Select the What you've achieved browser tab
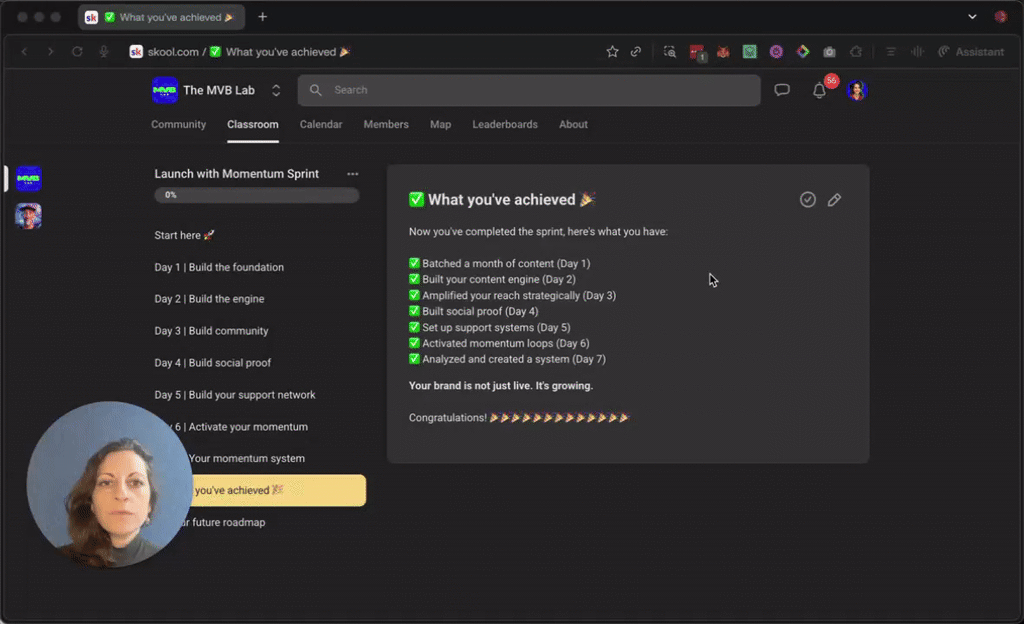The image size is (1024, 624). click(x=162, y=17)
